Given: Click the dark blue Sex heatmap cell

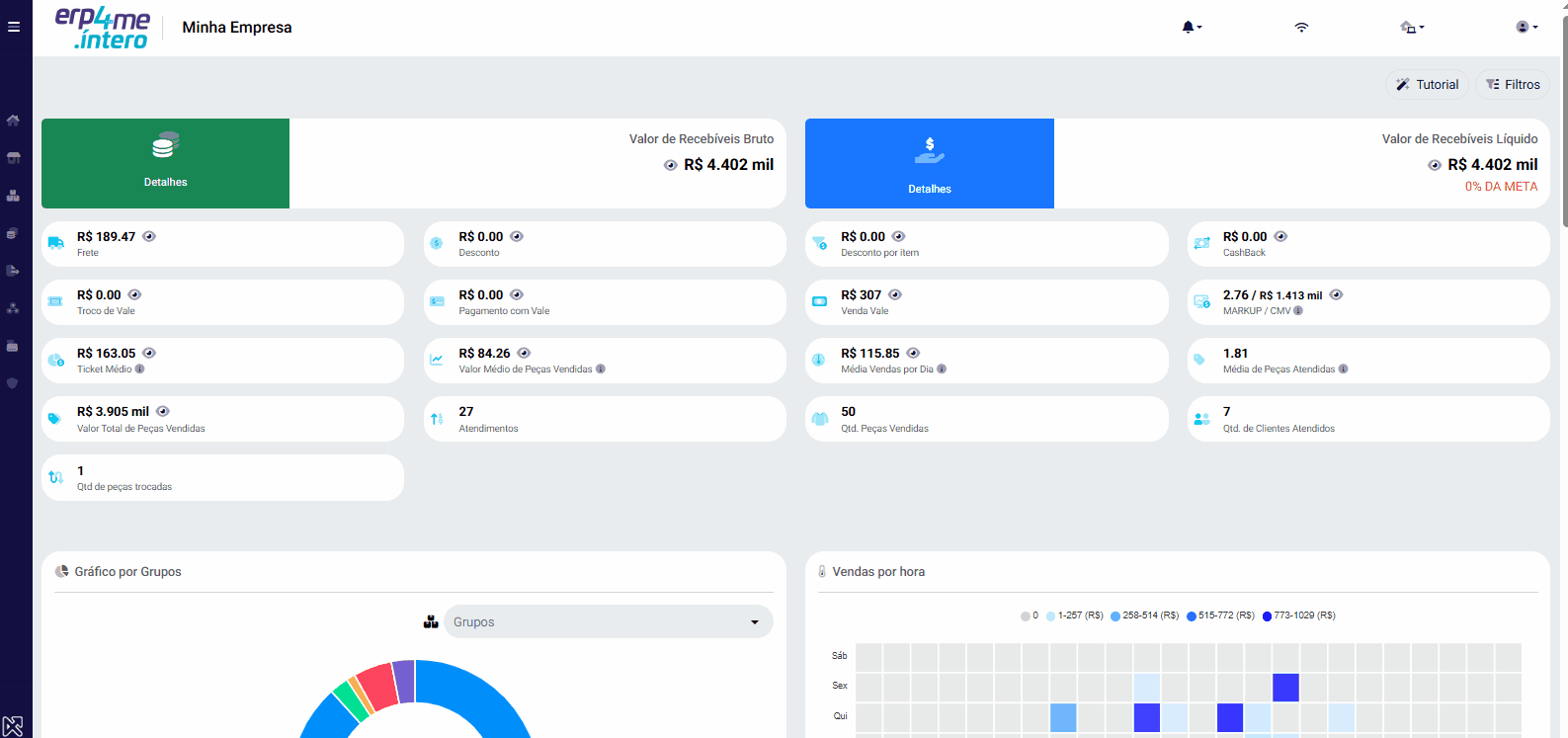Looking at the screenshot, I should (x=1285, y=687).
